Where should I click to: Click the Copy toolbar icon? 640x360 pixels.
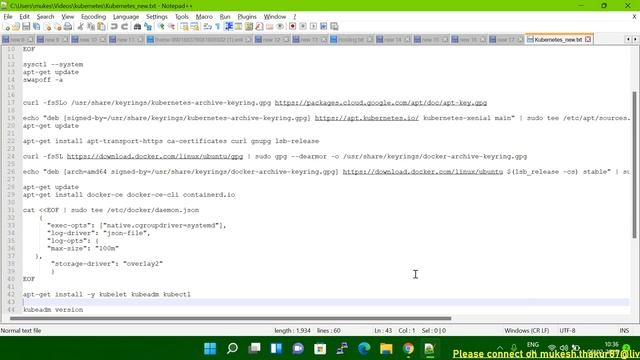click(91, 27)
